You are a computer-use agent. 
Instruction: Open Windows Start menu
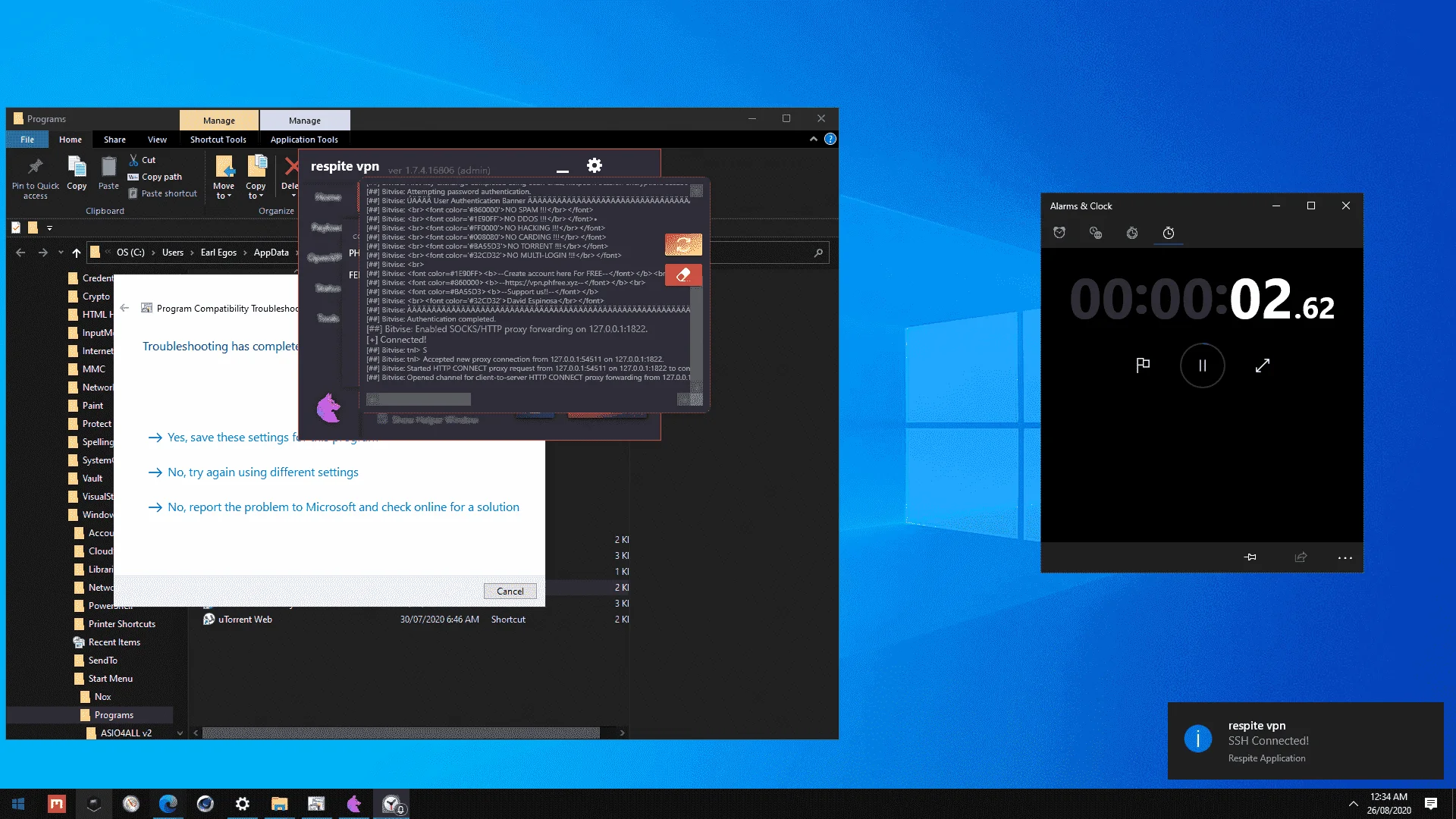[18, 804]
